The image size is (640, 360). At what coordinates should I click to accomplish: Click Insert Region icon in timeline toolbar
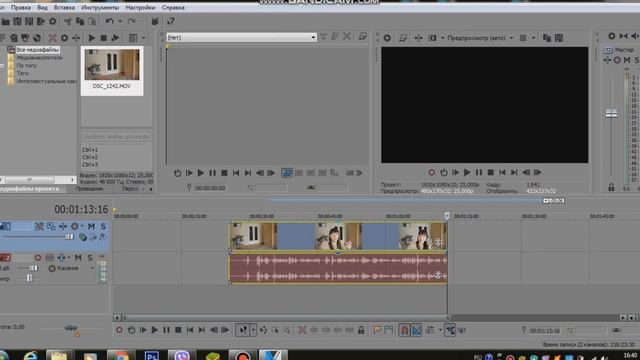point(389,330)
